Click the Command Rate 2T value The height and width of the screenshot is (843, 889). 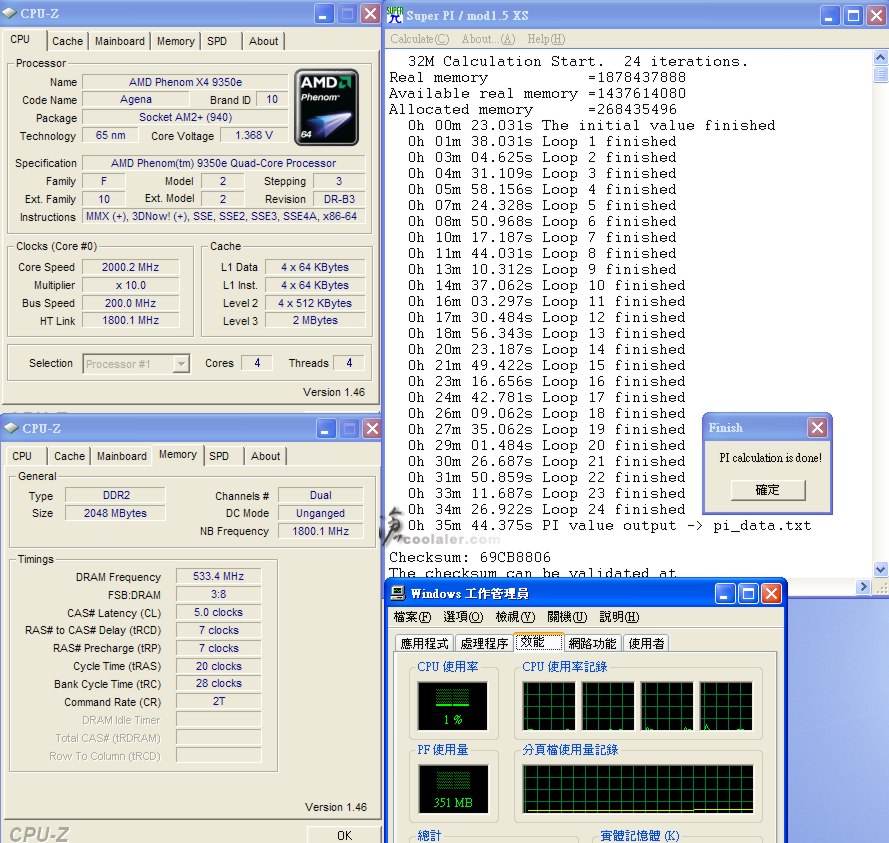pyautogui.click(x=218, y=701)
